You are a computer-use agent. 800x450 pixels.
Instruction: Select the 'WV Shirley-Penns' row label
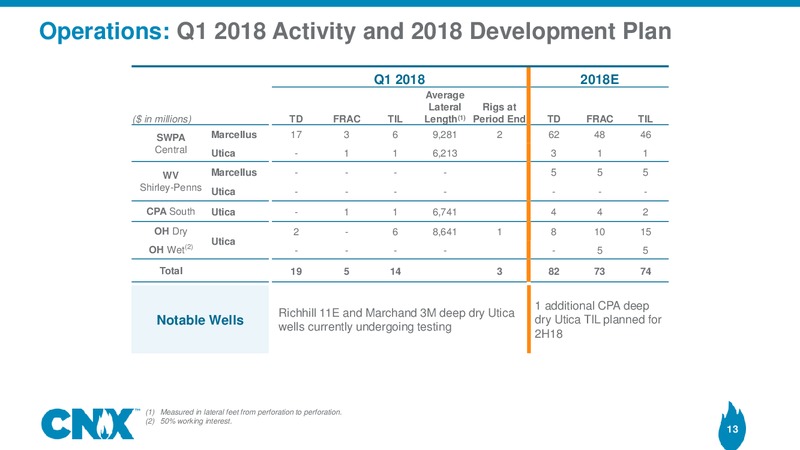170,181
